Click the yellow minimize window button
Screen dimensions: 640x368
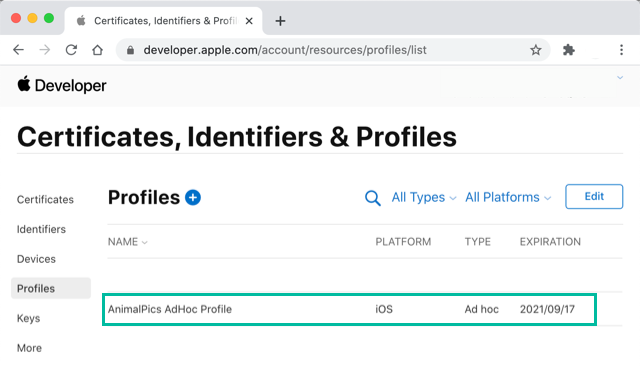32,18
